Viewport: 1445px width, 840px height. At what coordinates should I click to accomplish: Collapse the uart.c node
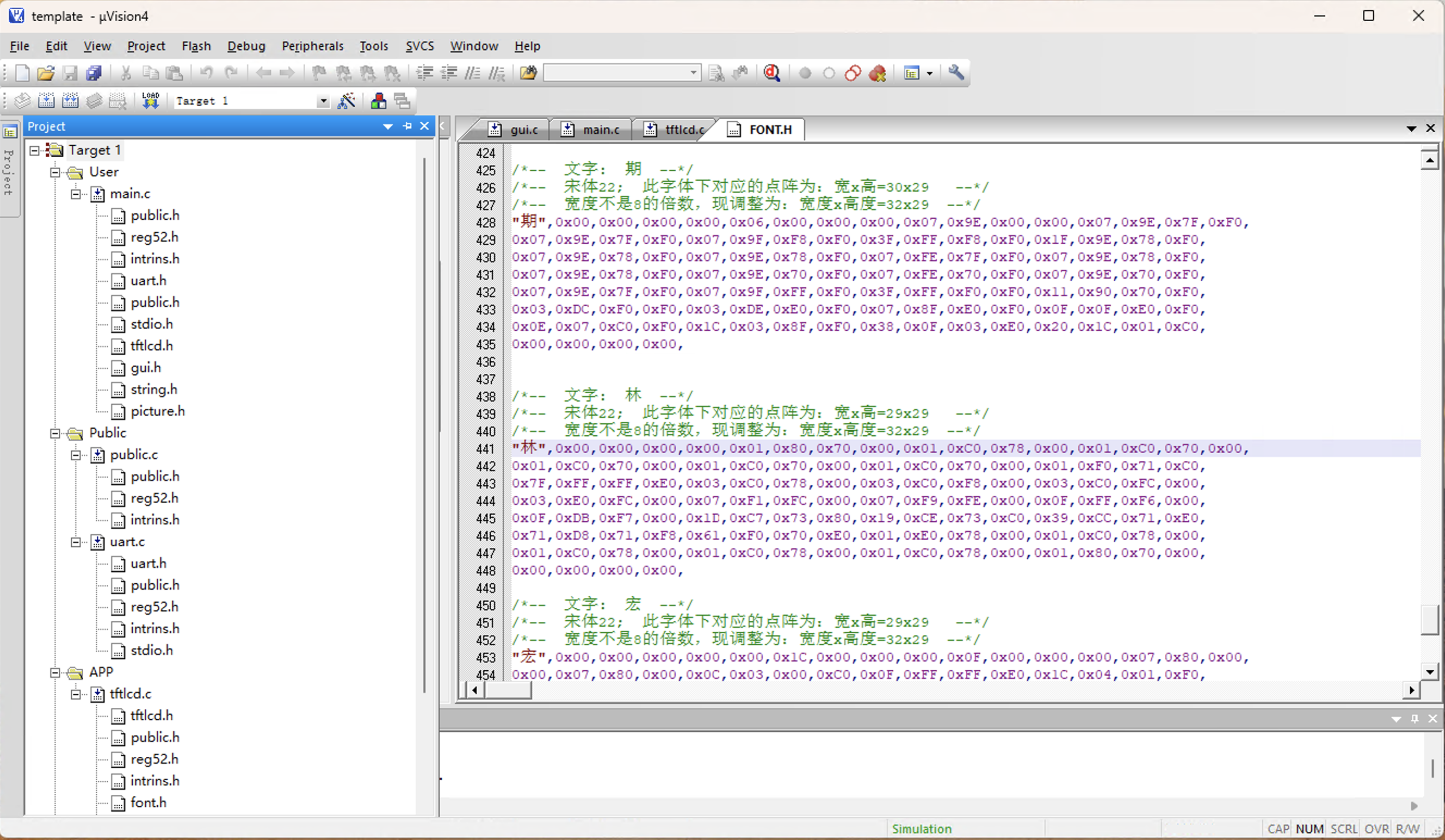76,542
